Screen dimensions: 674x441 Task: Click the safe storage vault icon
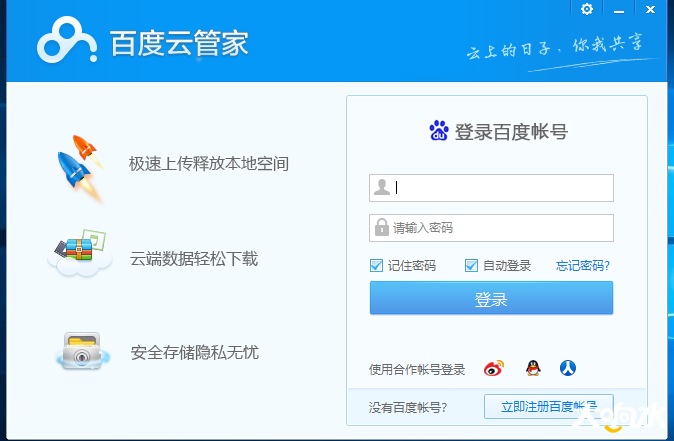[x=82, y=351]
